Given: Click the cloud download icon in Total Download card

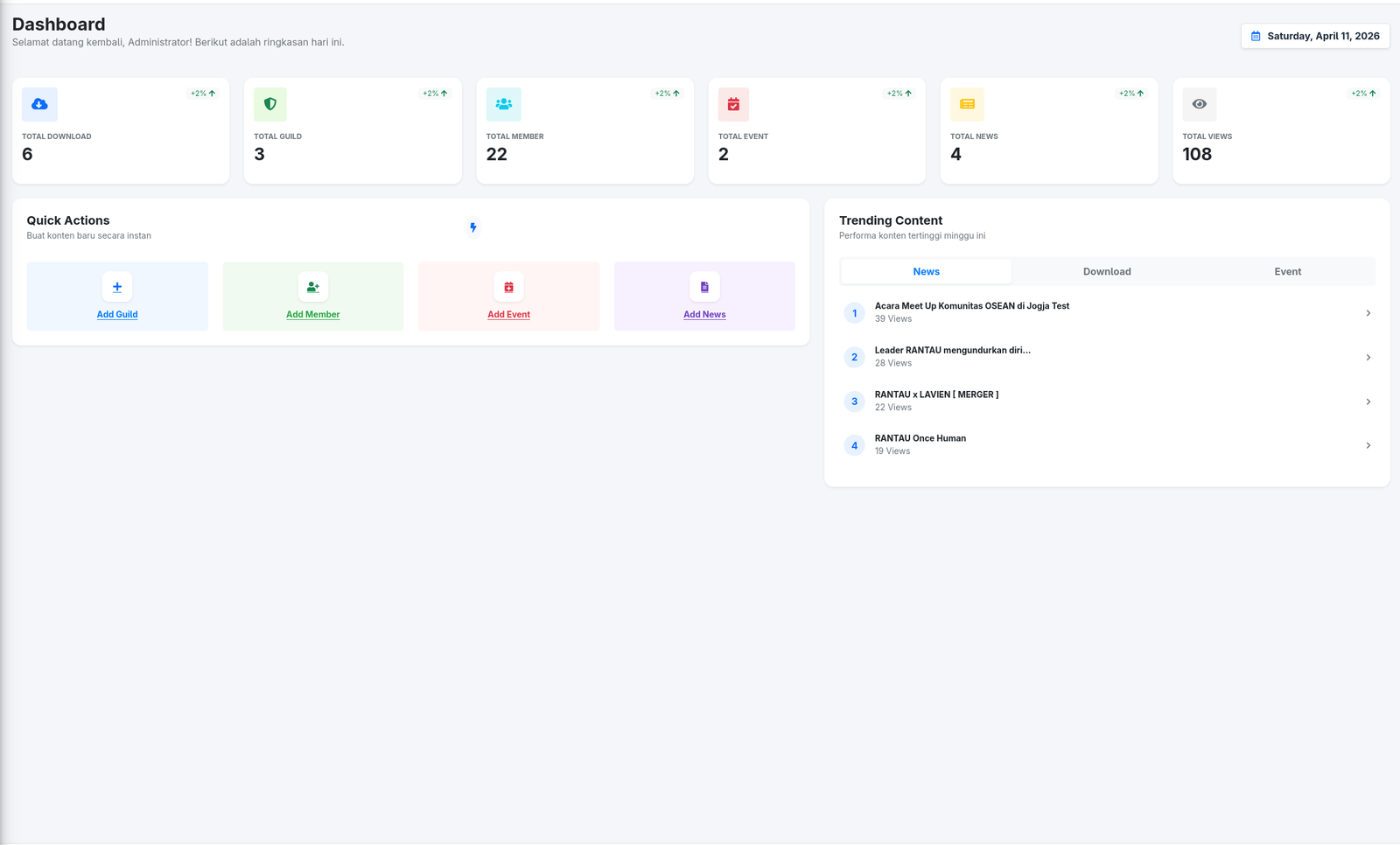Looking at the screenshot, I should tap(39, 104).
